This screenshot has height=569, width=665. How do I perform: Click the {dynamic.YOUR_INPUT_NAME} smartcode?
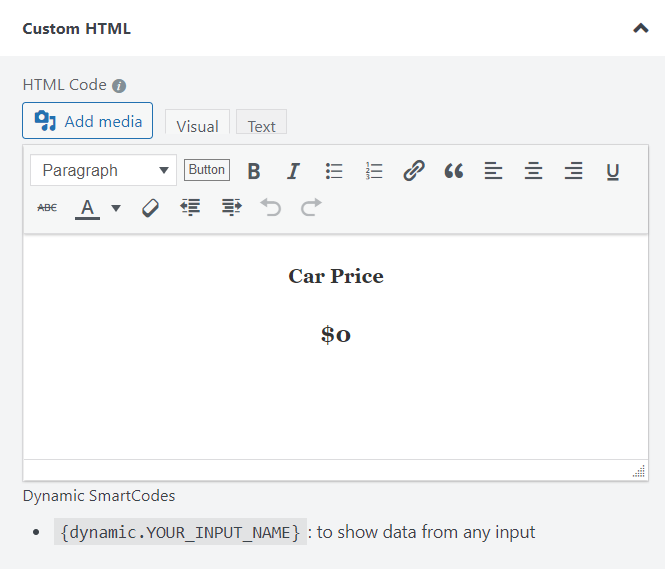(180, 532)
